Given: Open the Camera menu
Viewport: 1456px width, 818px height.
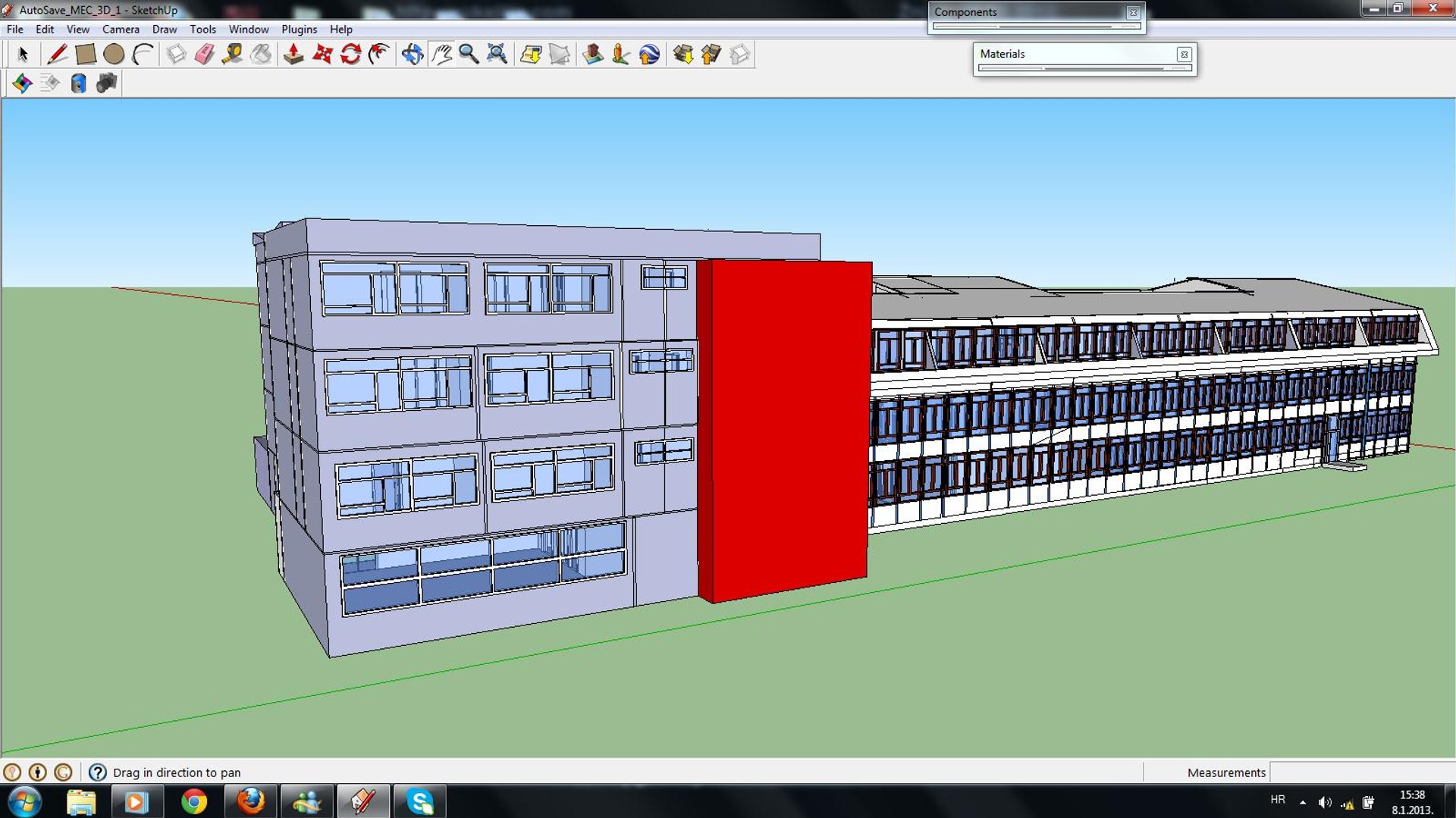Looking at the screenshot, I should pyautogui.click(x=121, y=30).
